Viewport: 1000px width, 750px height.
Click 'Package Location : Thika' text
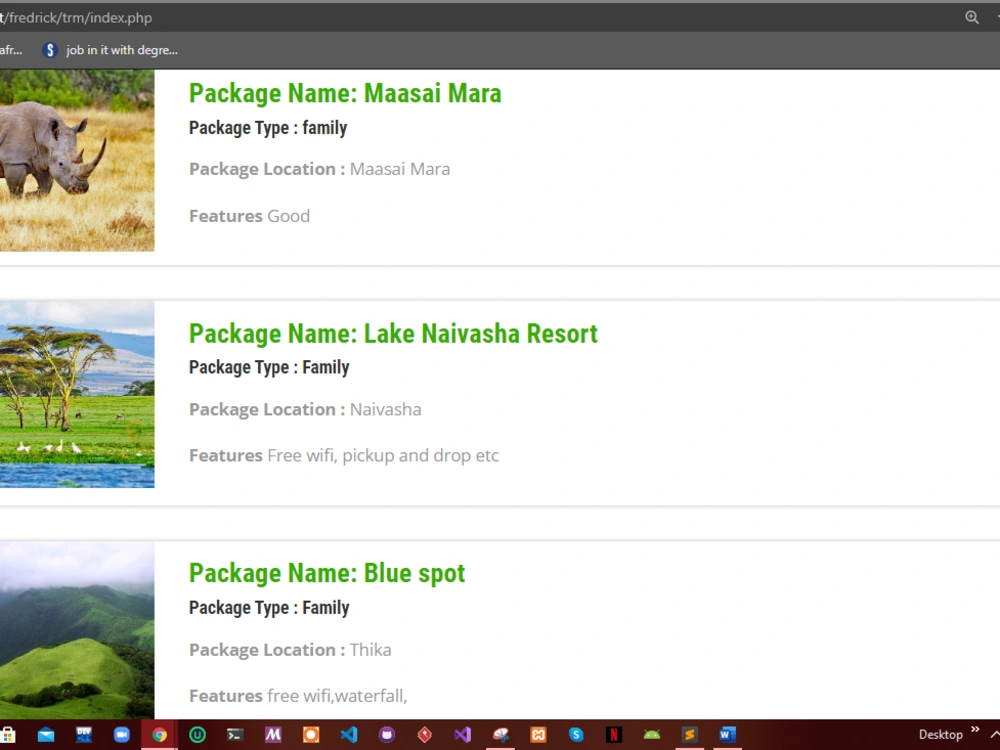pos(290,650)
